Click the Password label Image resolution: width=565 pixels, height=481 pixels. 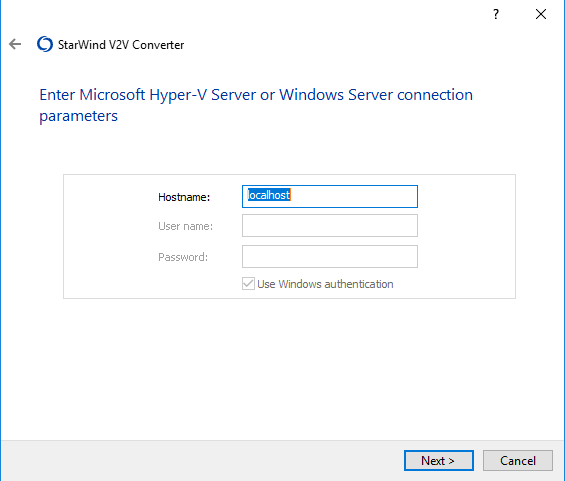(183, 257)
